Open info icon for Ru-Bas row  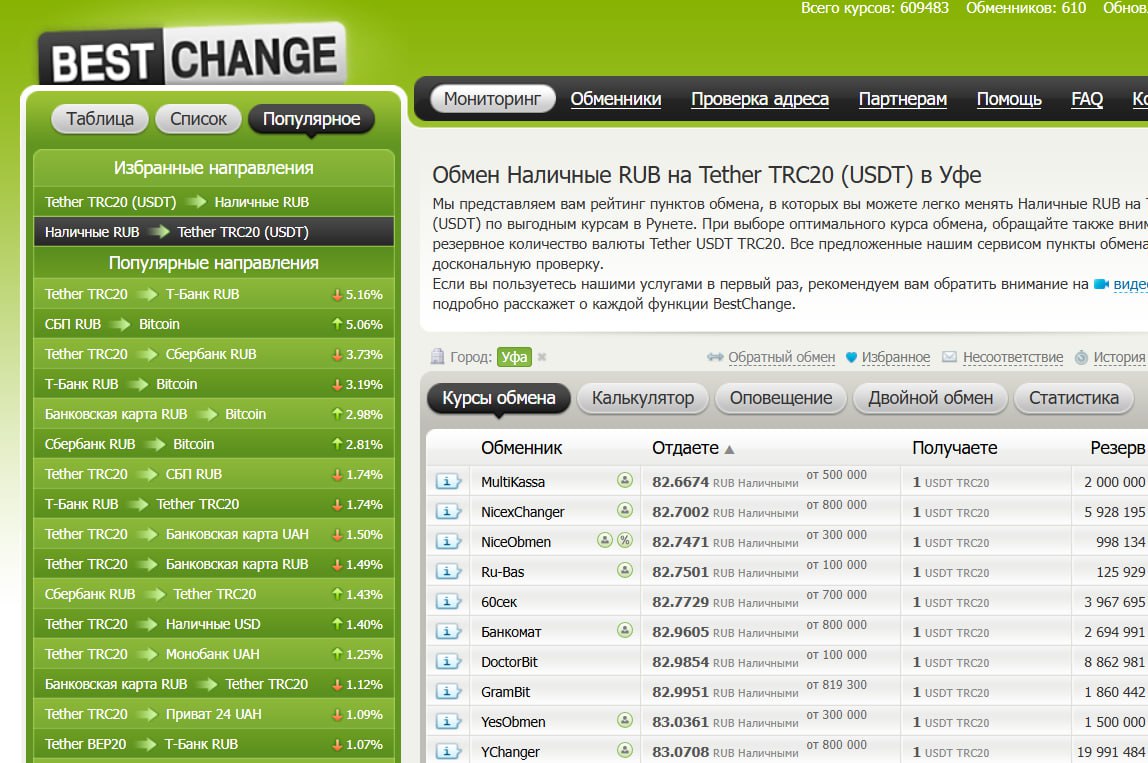click(x=448, y=571)
